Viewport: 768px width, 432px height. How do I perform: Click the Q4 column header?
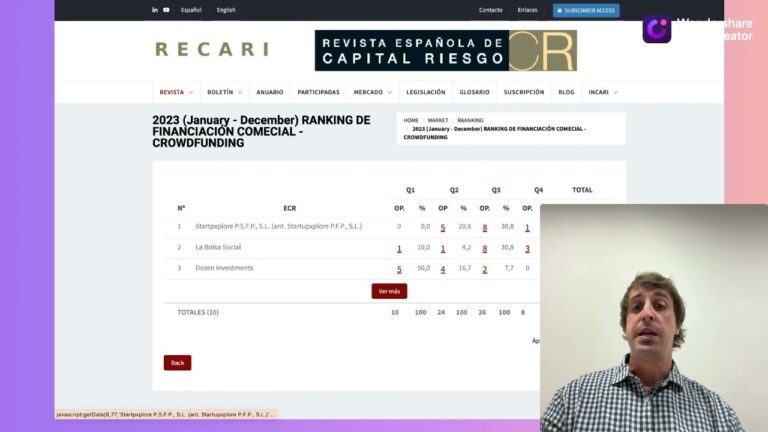539,190
